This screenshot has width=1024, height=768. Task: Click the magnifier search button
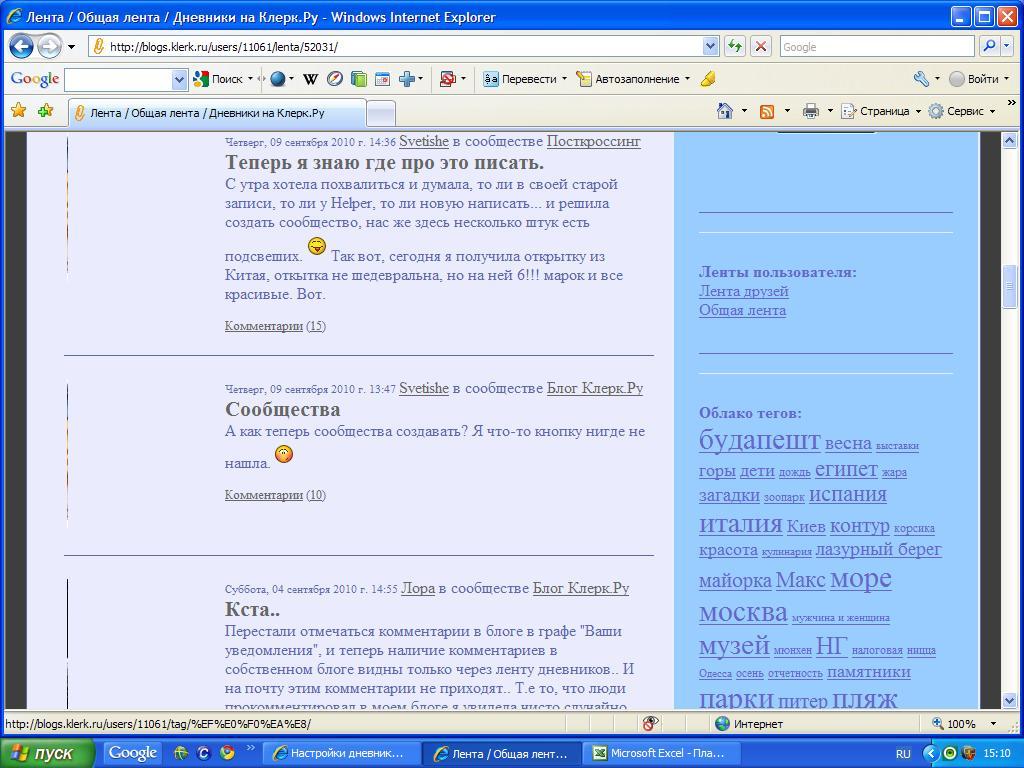[989, 46]
